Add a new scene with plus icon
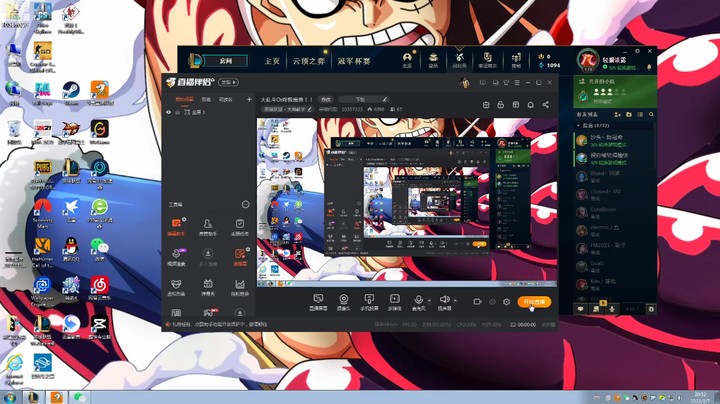 pyautogui.click(x=249, y=99)
